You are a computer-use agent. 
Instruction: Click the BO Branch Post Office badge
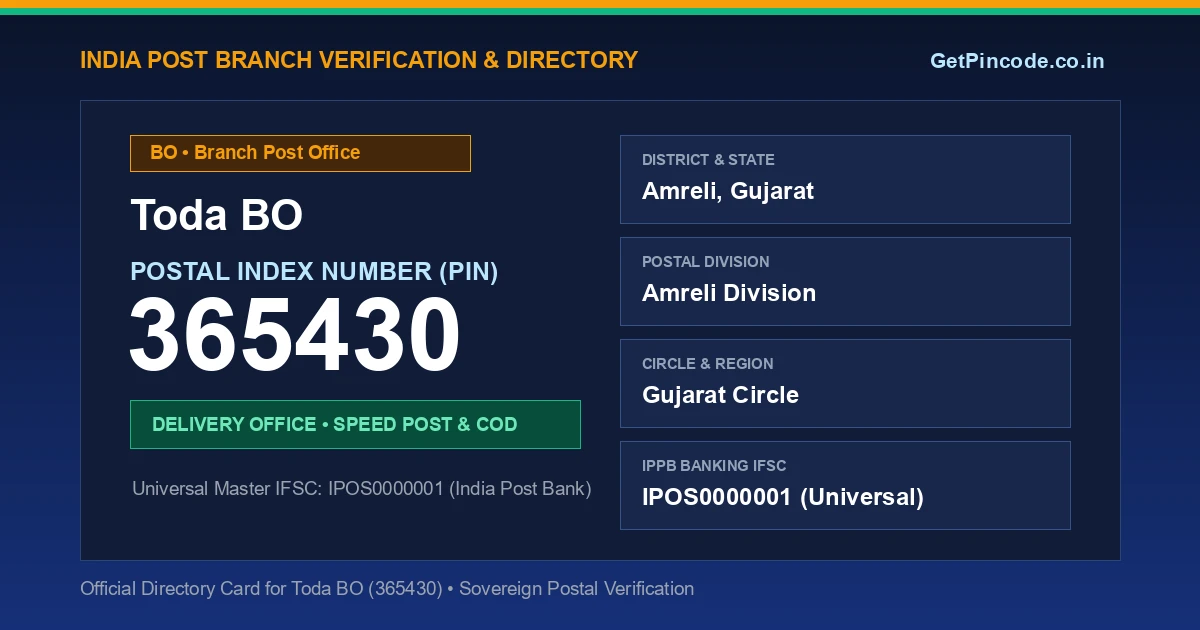(300, 153)
